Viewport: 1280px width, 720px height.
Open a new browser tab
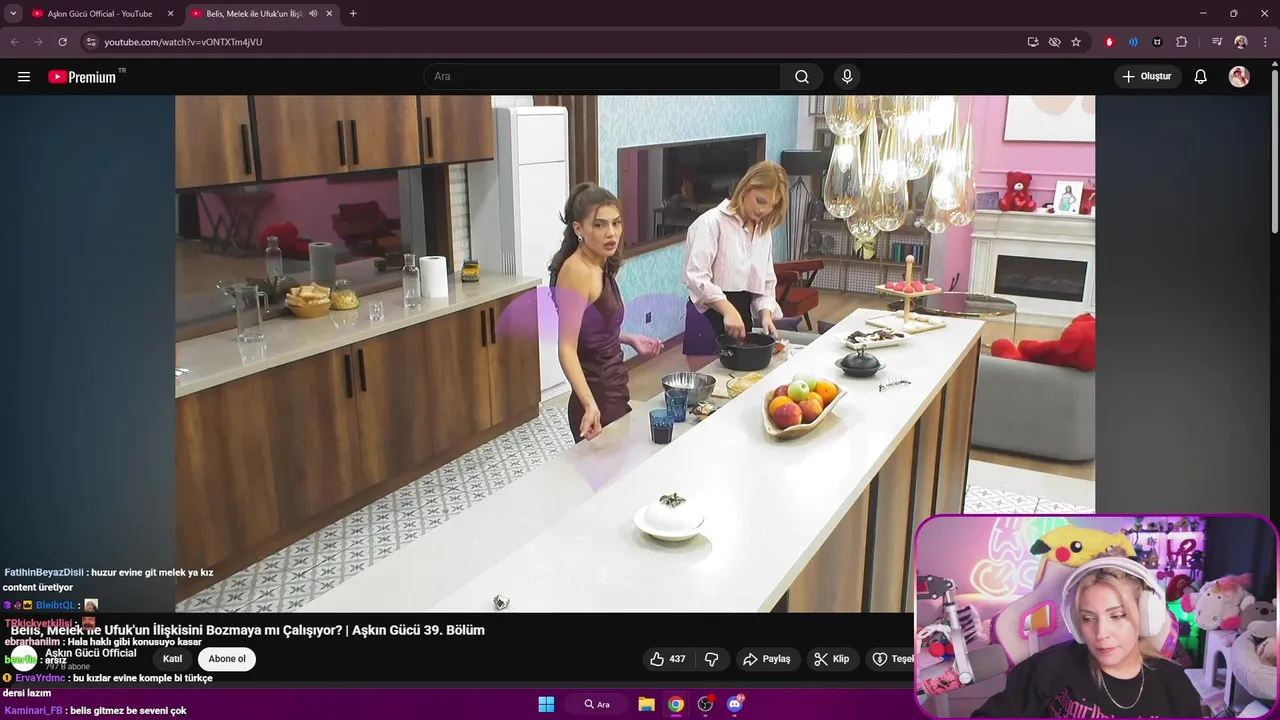click(353, 14)
